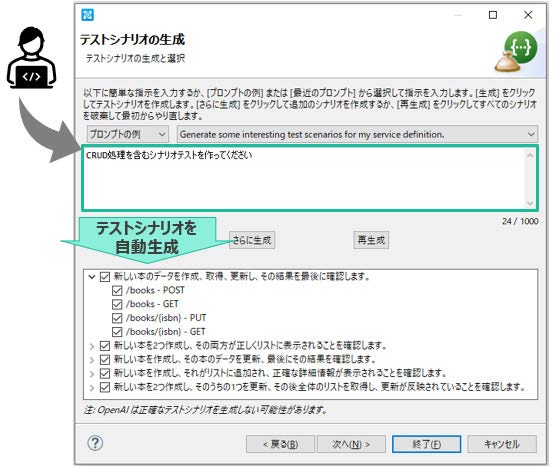This screenshot has width=556, height=468.
Task: Uncheck the /books - GET checkbox
Action: click(x=117, y=304)
